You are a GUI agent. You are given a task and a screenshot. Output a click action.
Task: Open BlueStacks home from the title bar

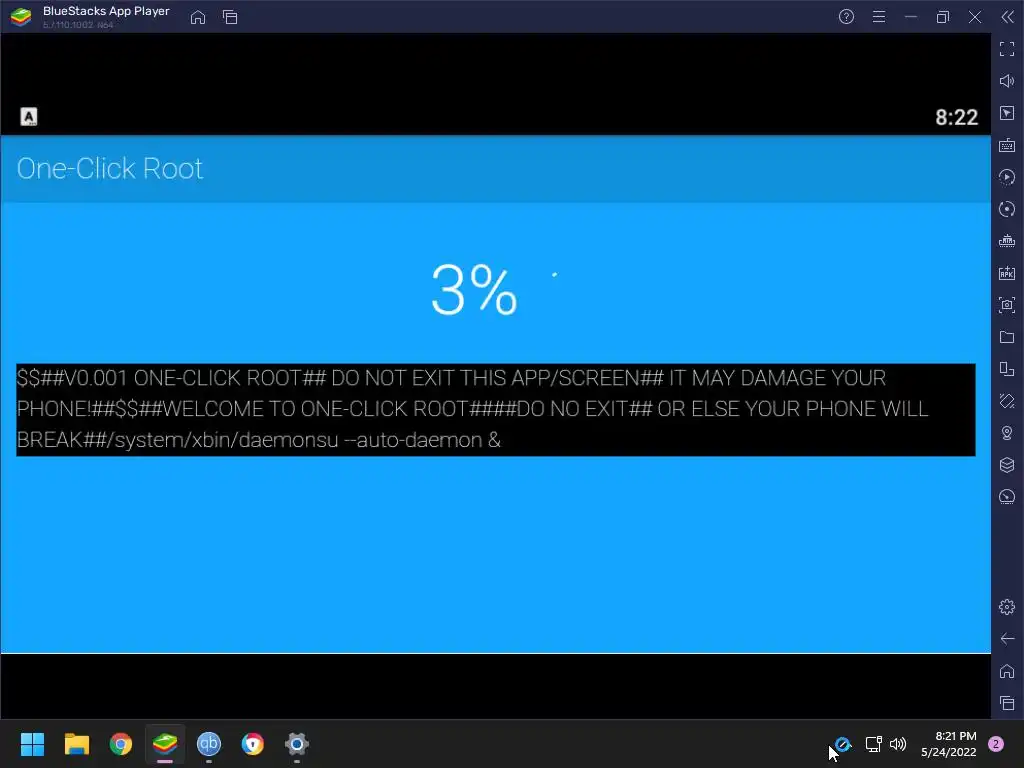[x=198, y=17]
